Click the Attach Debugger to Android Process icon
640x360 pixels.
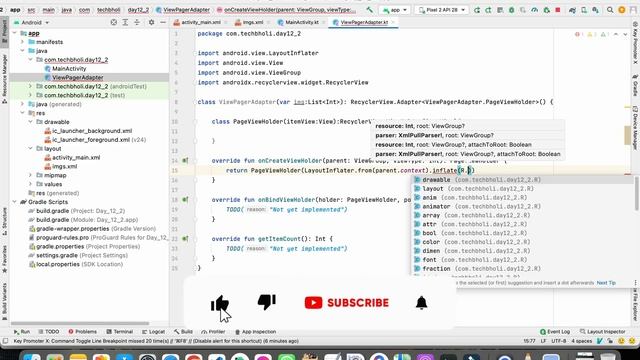click(546, 9)
